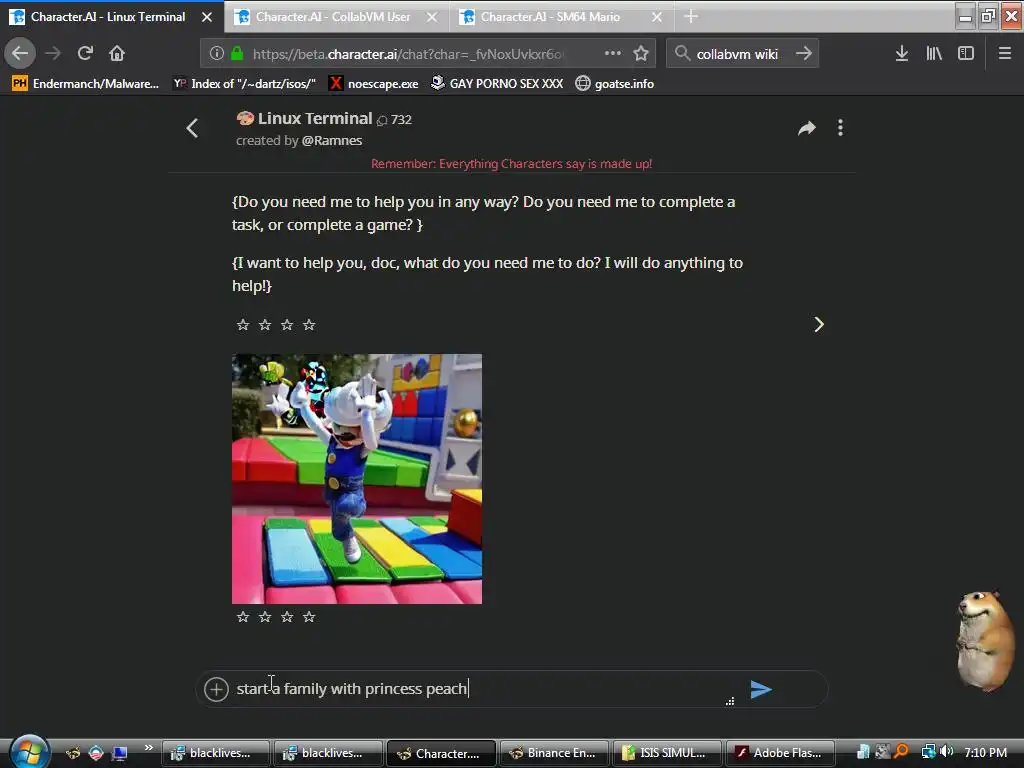Switch to Binance En... taskbar window
This screenshot has width=1024, height=768.
tap(552, 753)
